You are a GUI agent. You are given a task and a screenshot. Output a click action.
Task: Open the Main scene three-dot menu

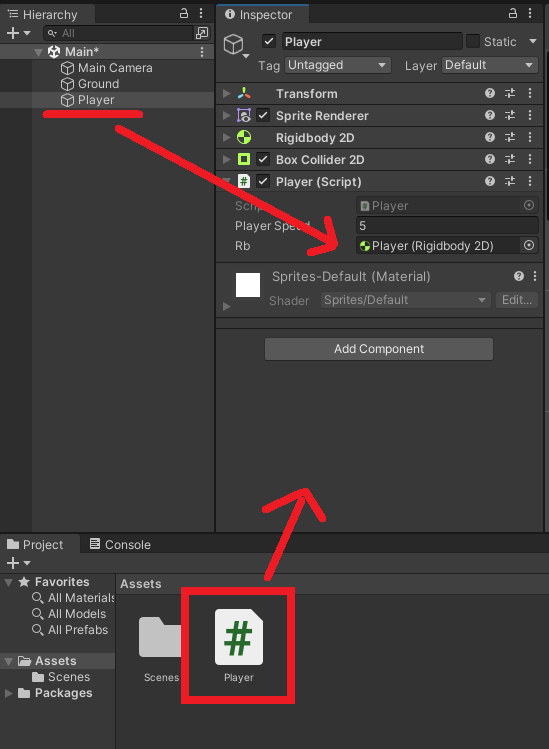point(202,52)
